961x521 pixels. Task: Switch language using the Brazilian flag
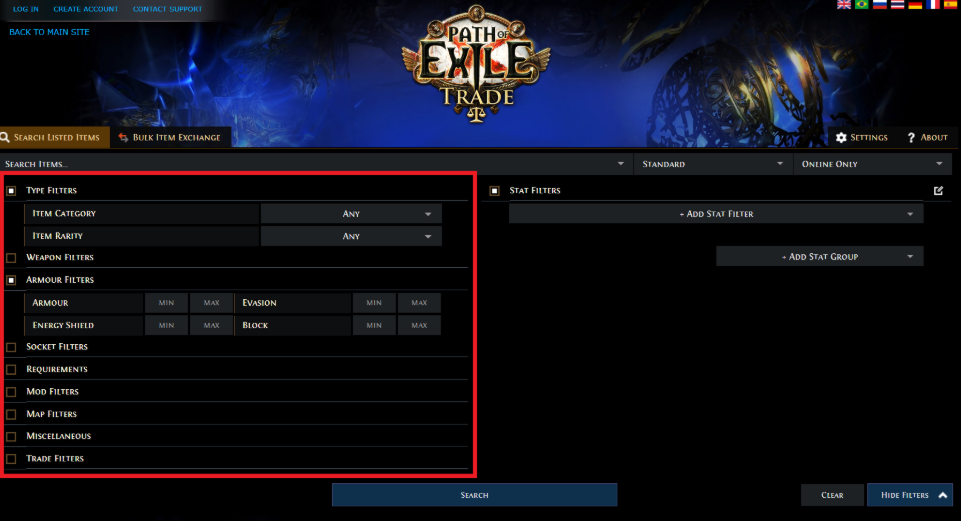point(862,4)
